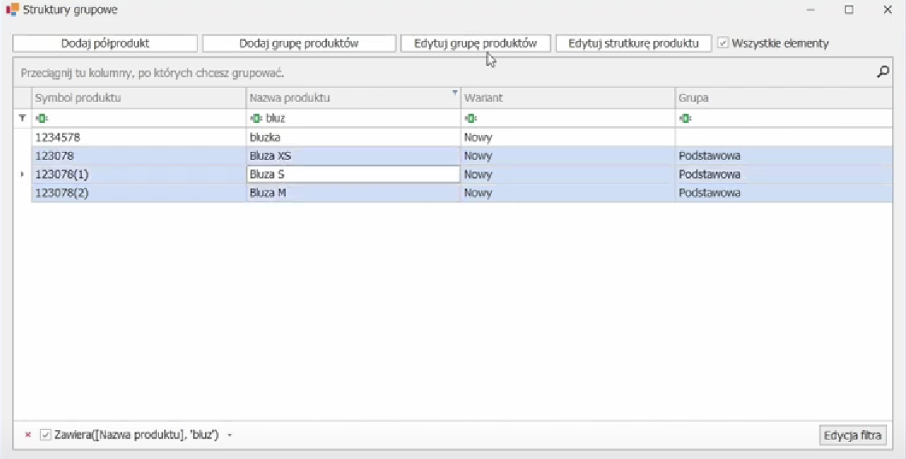906x459 pixels.
Task: Sort by the Symbol produktu column header
Action: [x=138, y=98]
